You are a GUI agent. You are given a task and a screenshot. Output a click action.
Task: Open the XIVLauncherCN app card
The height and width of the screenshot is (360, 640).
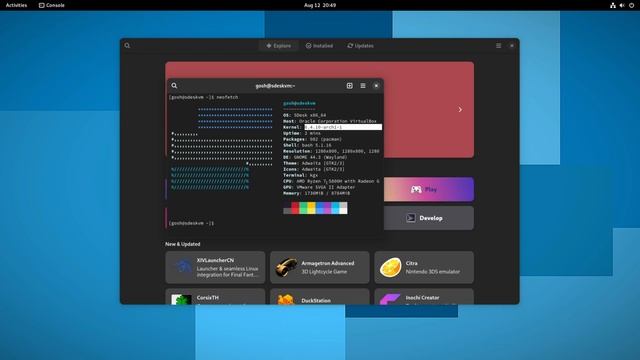tap(215, 267)
